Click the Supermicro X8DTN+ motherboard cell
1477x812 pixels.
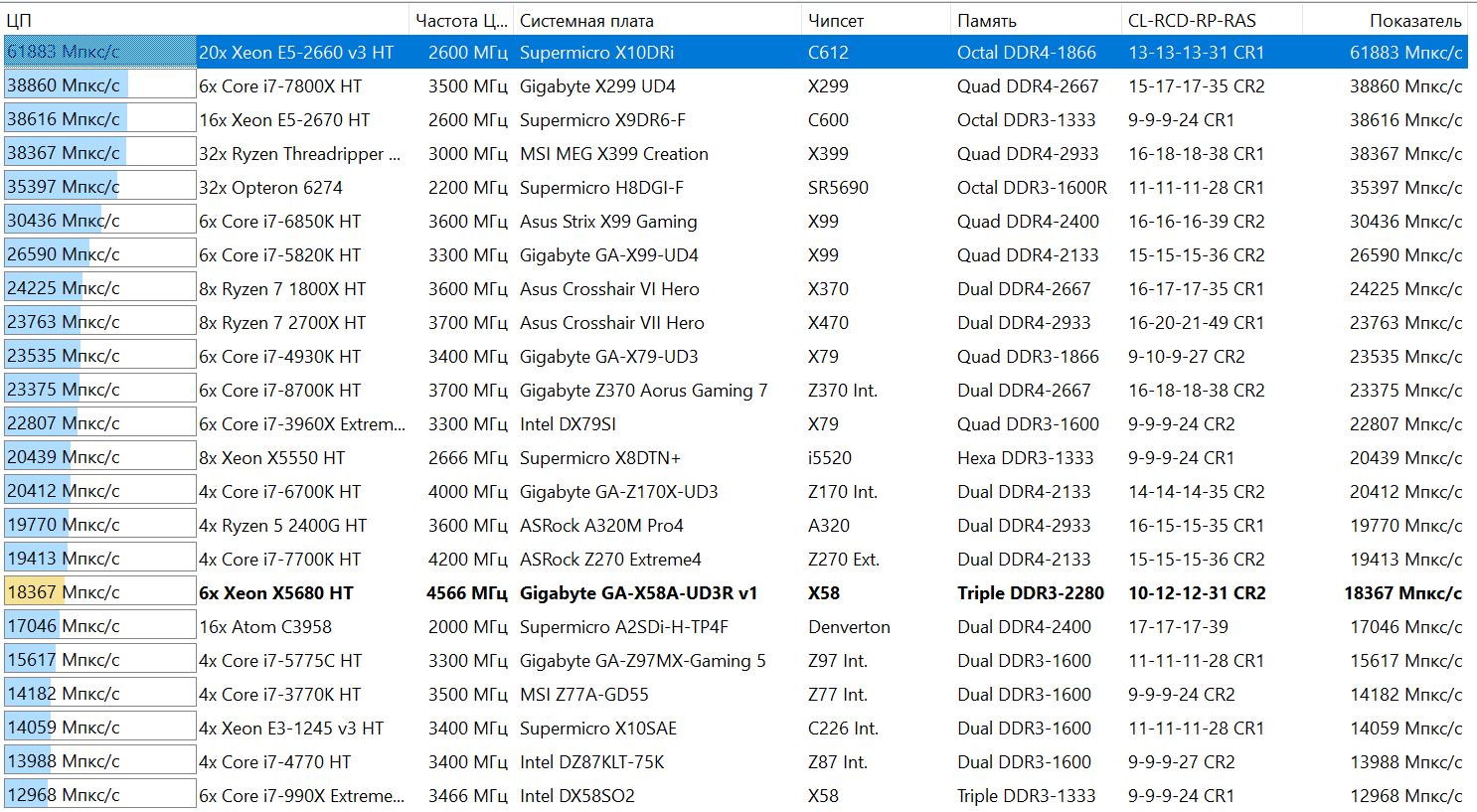[600, 458]
